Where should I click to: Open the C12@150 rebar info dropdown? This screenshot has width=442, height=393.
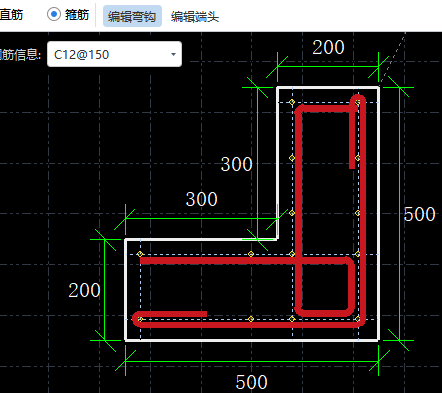click(x=114, y=54)
